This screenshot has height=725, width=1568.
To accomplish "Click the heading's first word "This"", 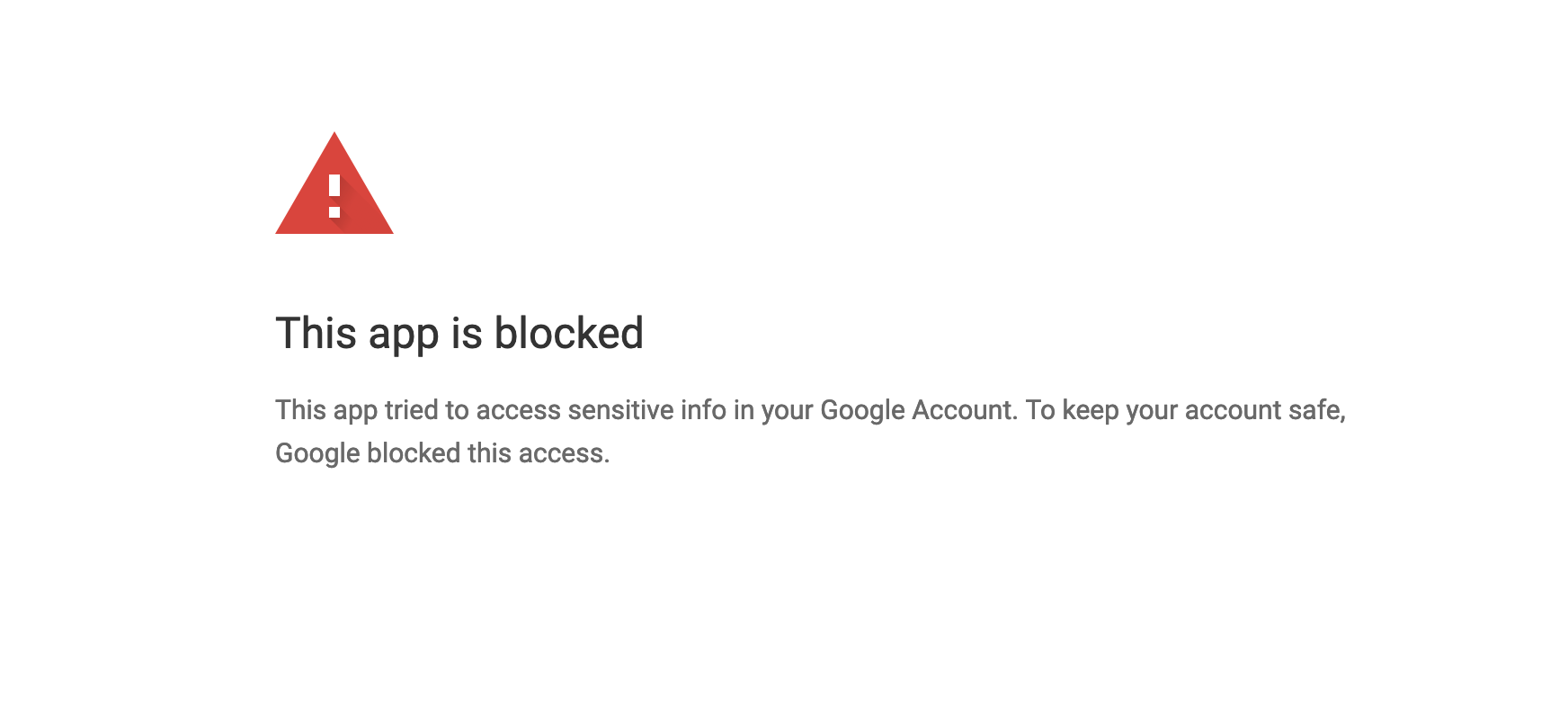I will pos(316,334).
